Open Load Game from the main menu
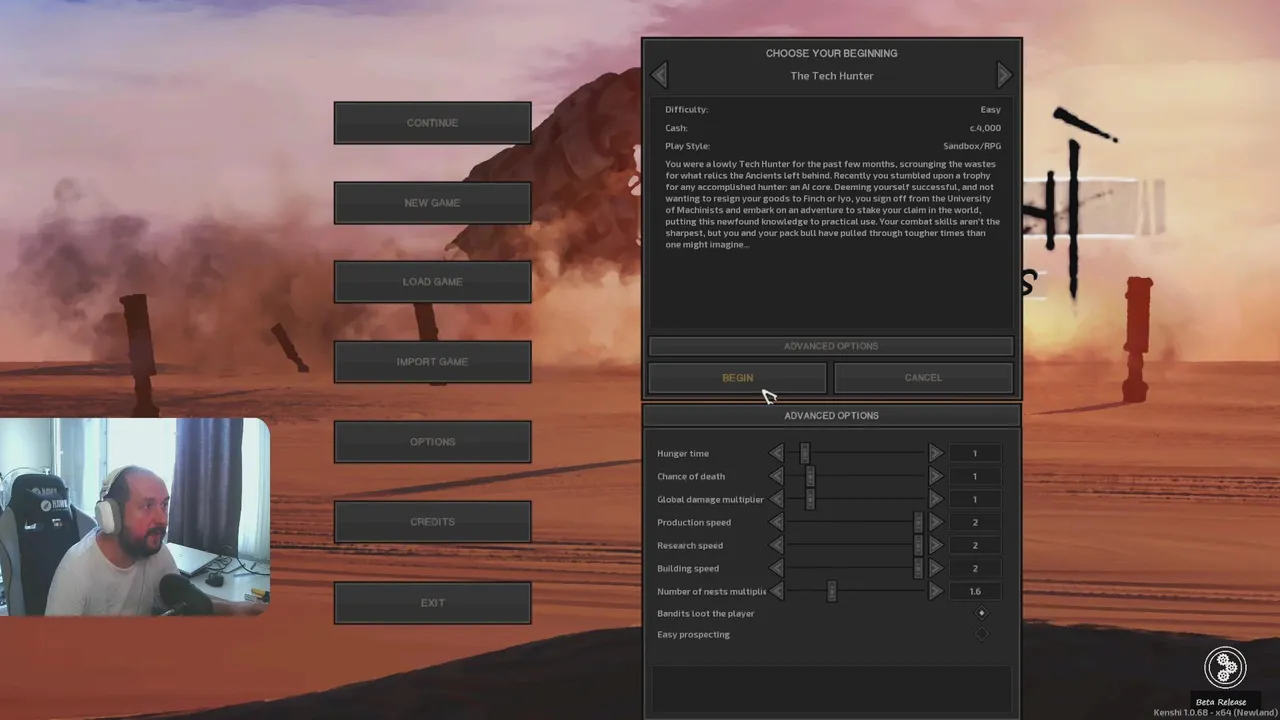The width and height of the screenshot is (1280, 720). 432,282
